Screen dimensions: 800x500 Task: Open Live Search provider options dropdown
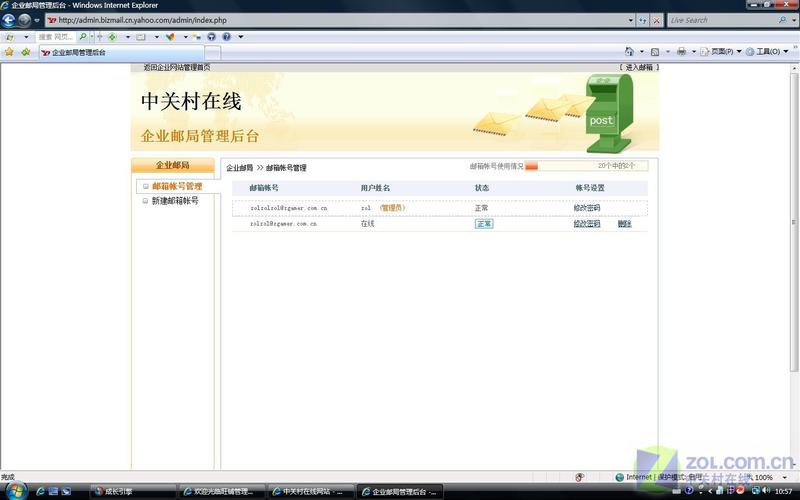click(x=794, y=20)
